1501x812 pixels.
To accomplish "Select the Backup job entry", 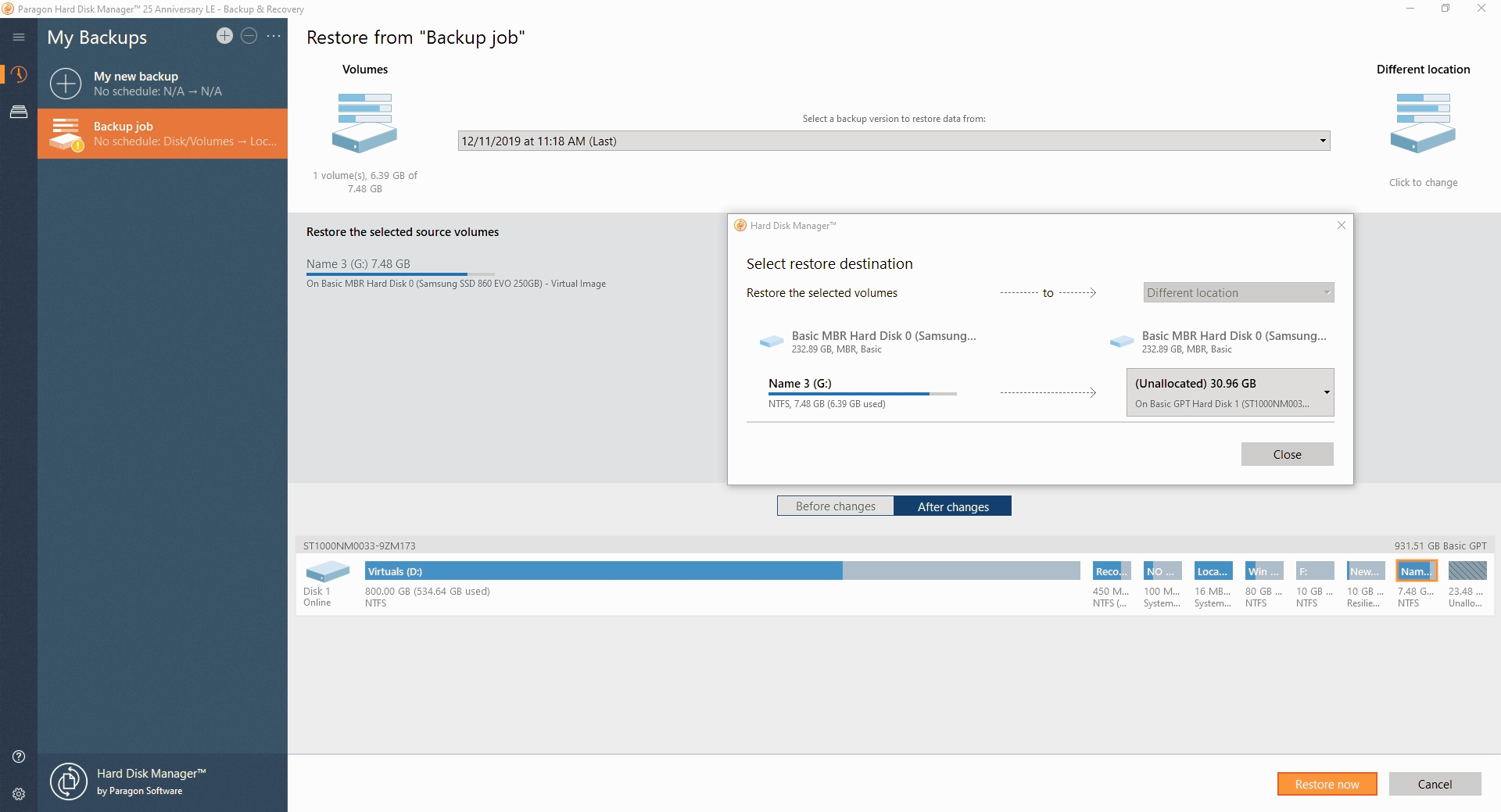I will [x=162, y=133].
